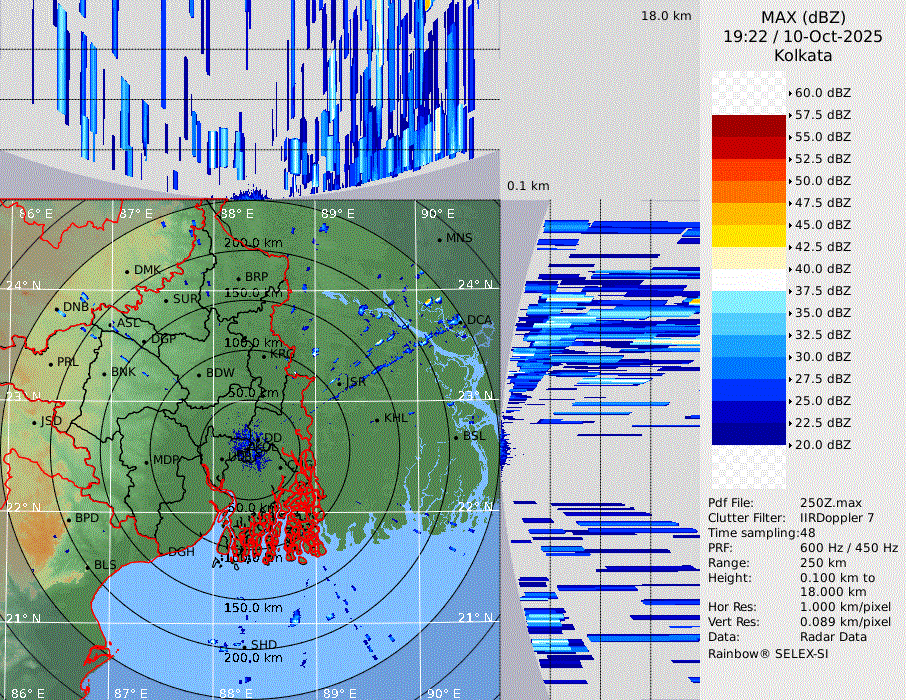
Task: Click the BDW station dot
Action: pos(199,375)
